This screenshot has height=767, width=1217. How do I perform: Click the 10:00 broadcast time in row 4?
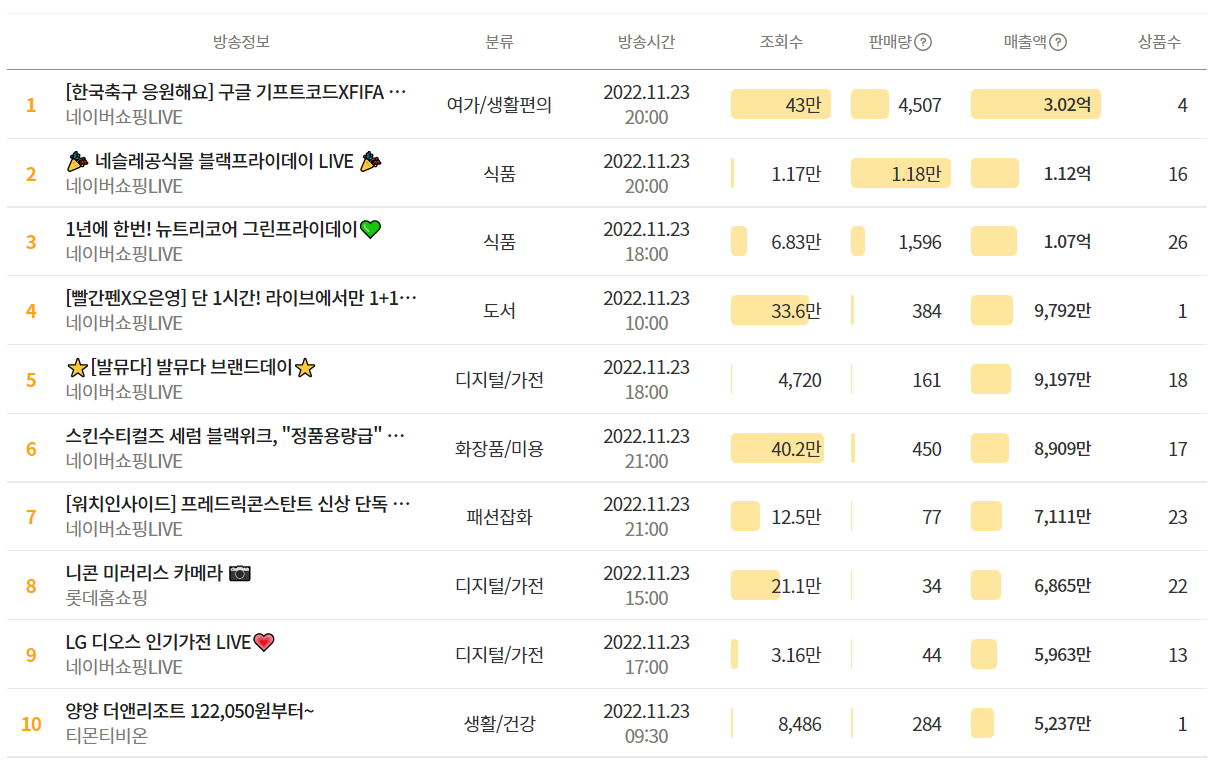point(646,323)
